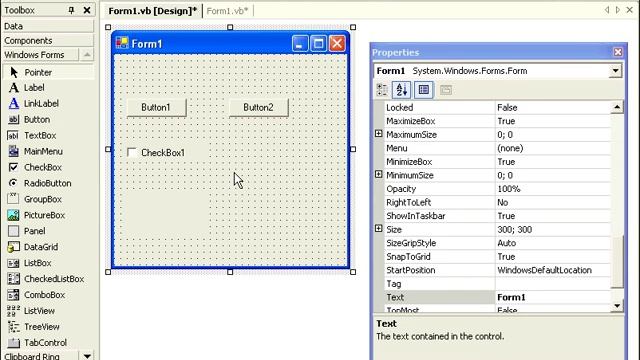This screenshot has width=640, height=360.
Task: Open the Data toolbox tab
Action: (48, 26)
